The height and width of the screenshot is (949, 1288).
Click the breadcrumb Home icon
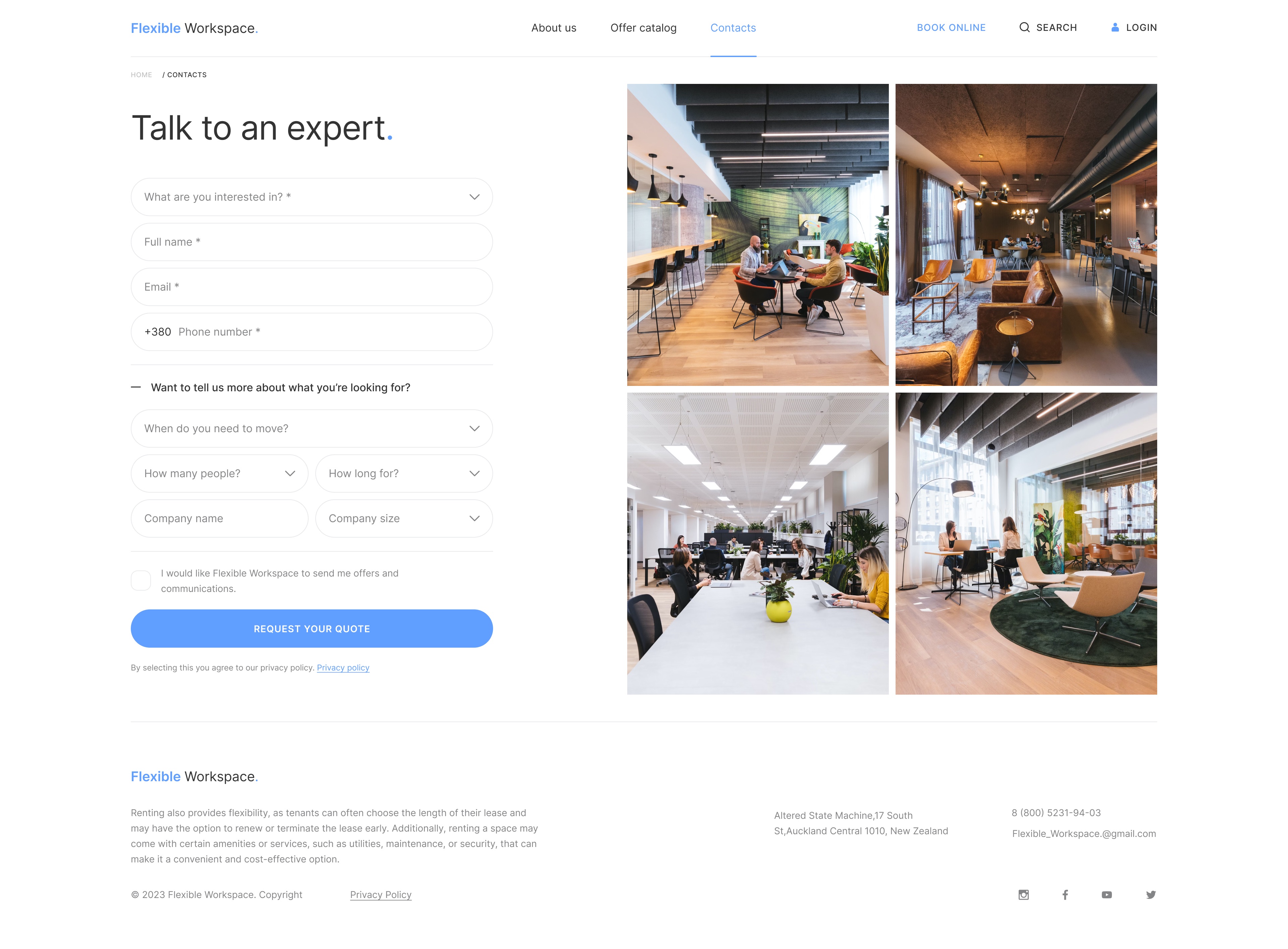click(x=141, y=74)
